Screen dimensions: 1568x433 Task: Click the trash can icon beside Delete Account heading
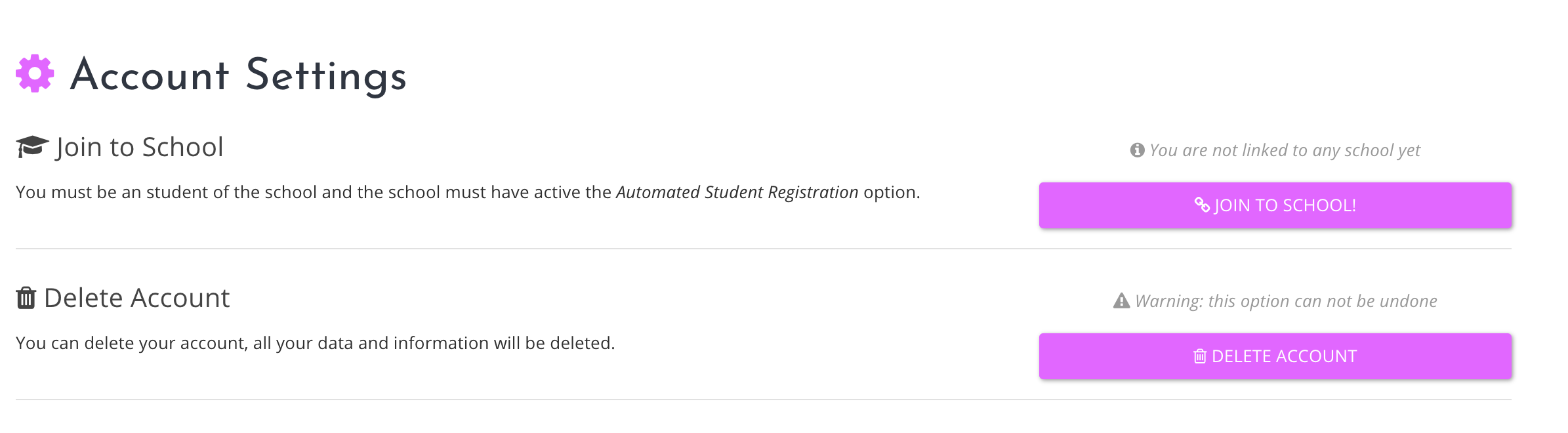click(25, 299)
